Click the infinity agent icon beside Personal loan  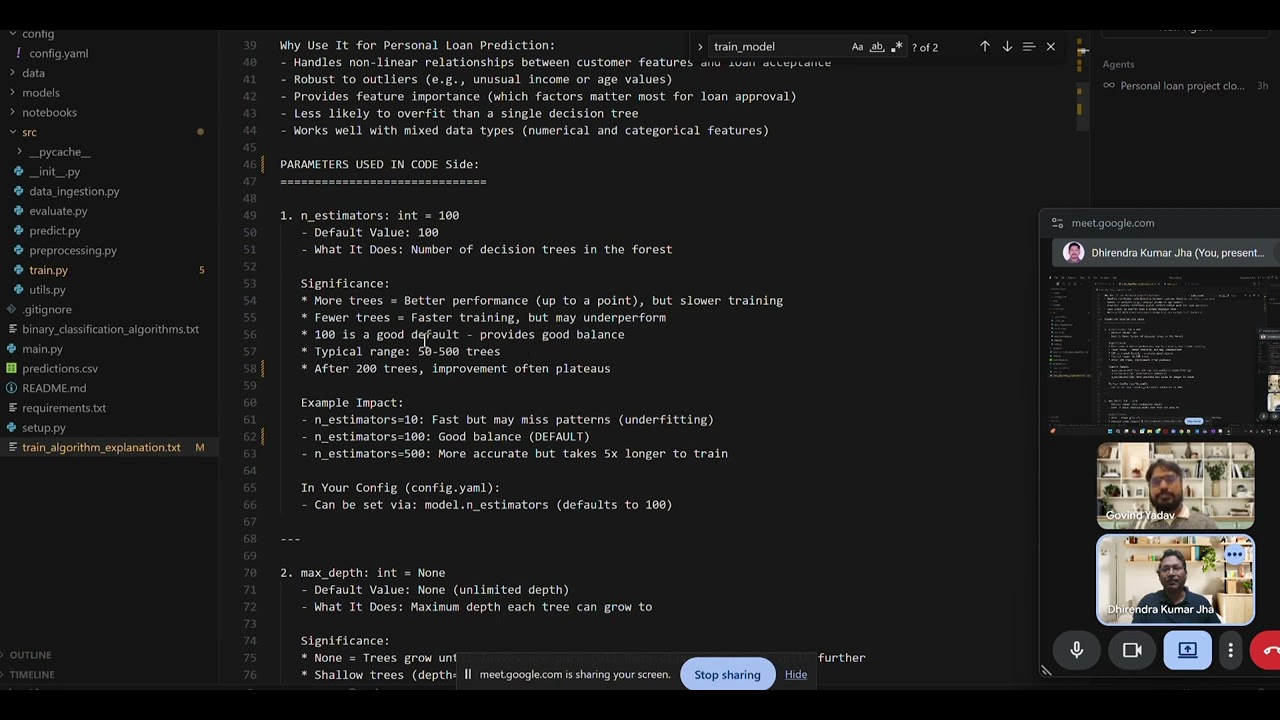pos(1108,86)
